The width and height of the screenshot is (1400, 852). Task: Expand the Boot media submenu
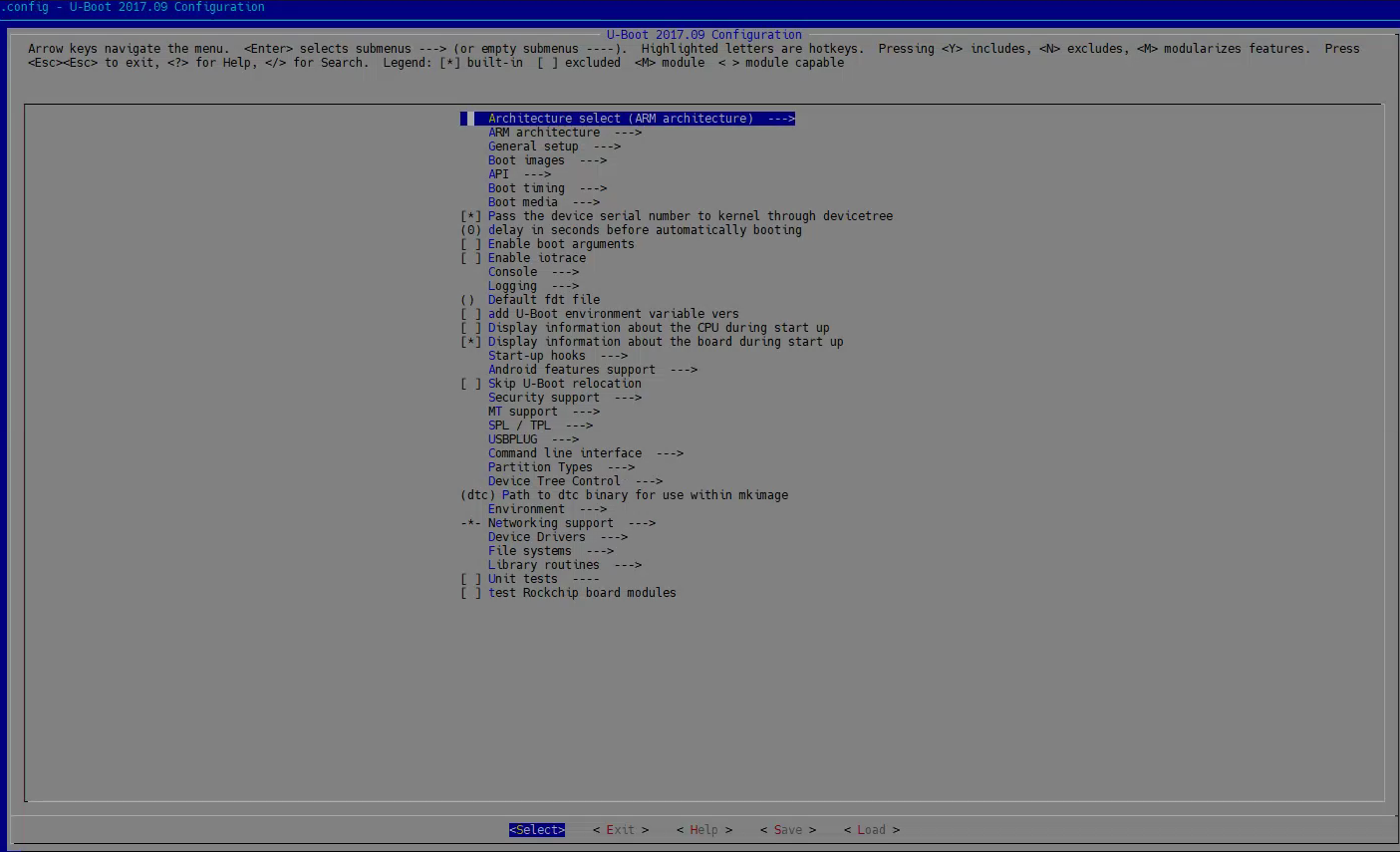(544, 202)
